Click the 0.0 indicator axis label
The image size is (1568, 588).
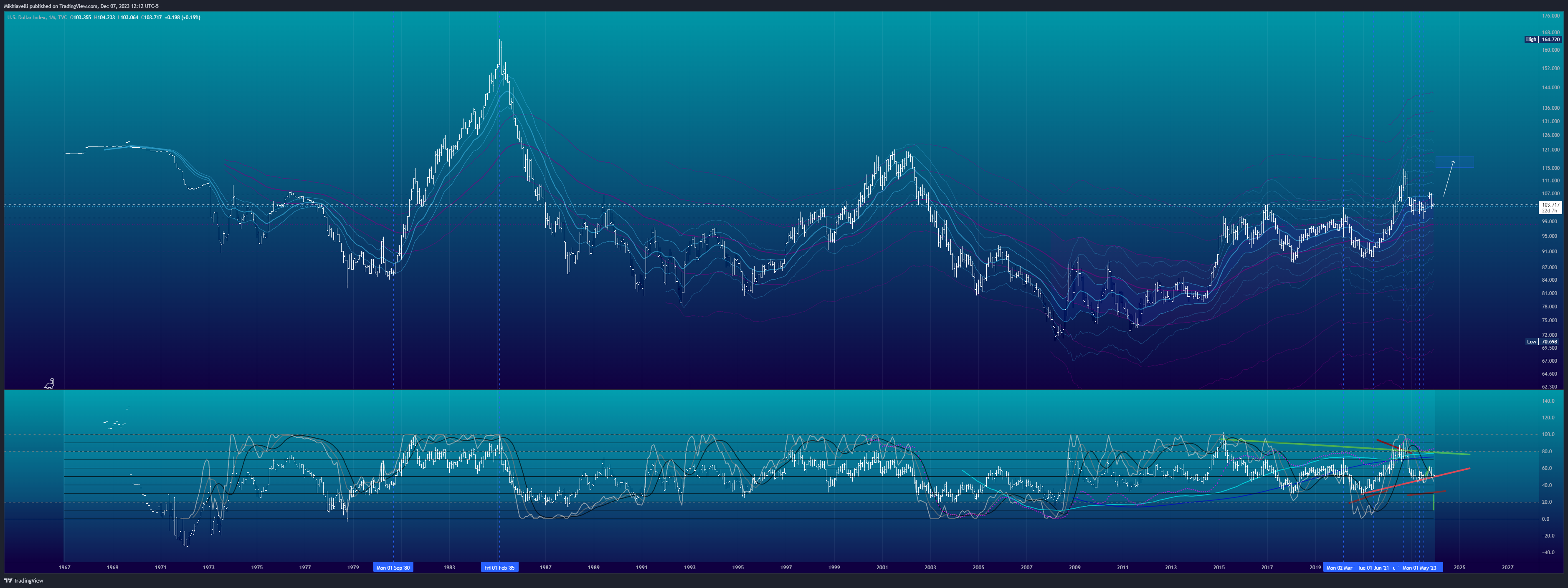(x=1546, y=519)
